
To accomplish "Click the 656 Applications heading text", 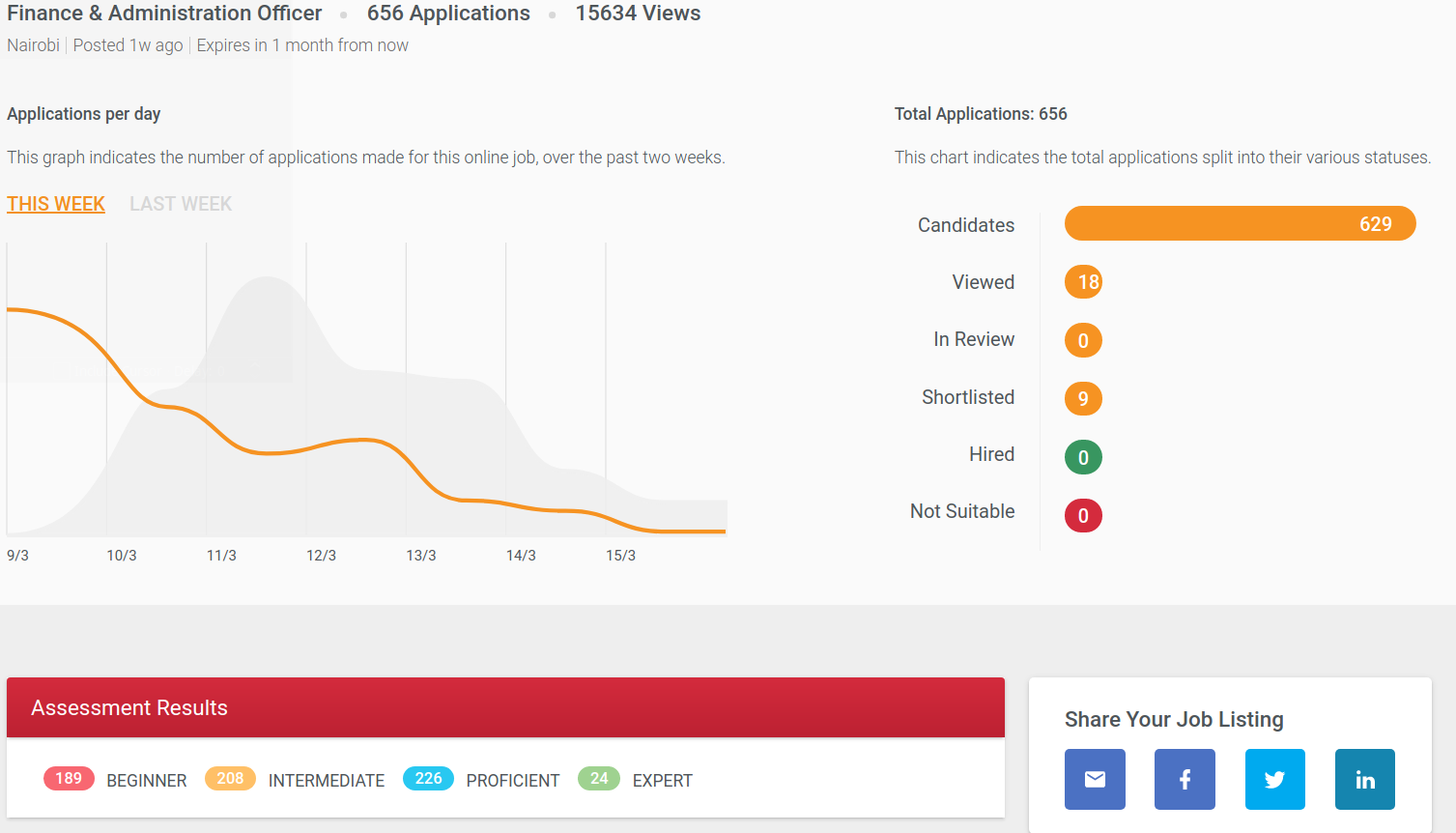I will point(448,14).
